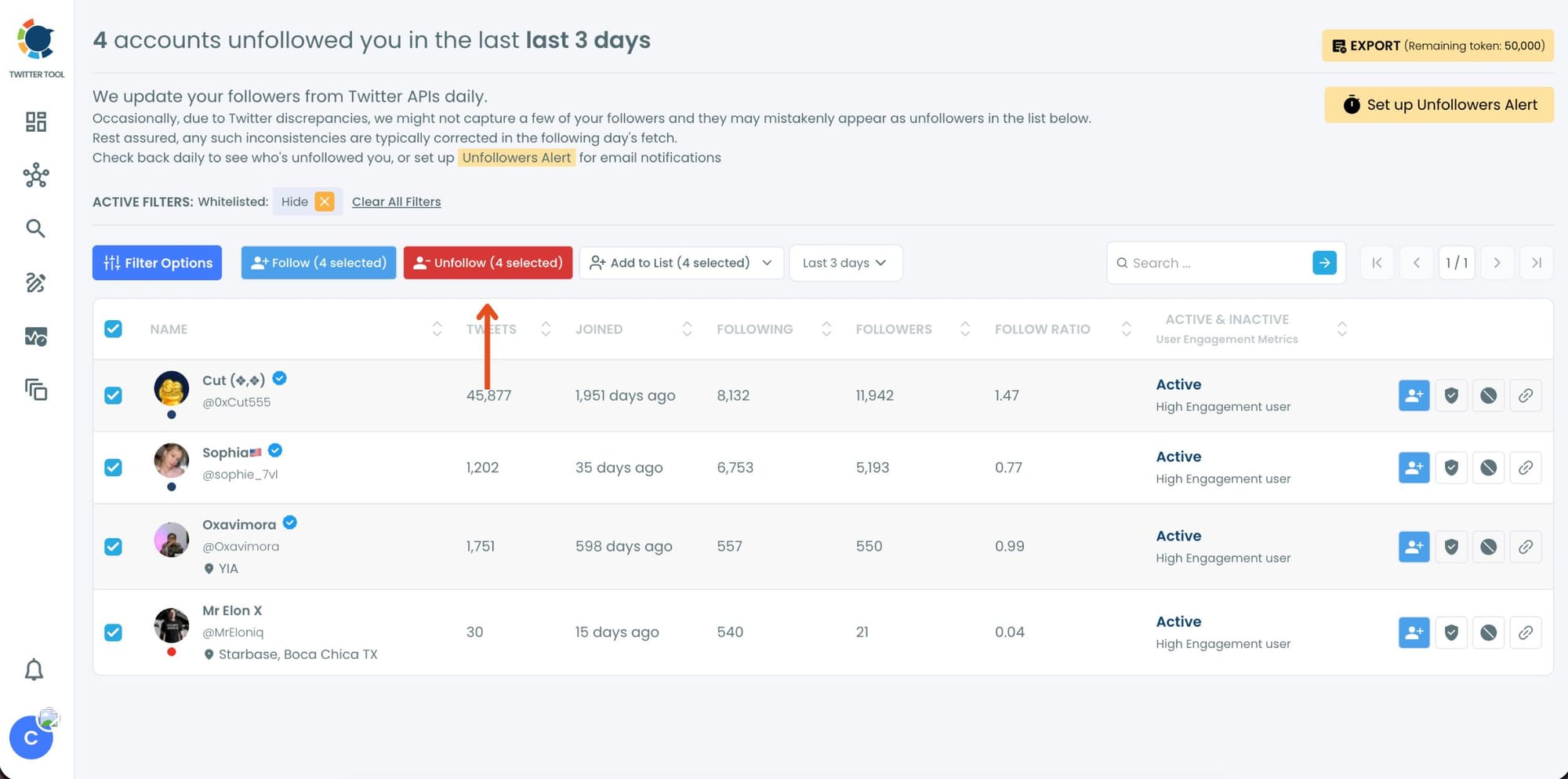Uncheck the Sophia @sophie_7vl row checkbox
Viewport: 1568px width, 779px height.
point(113,468)
